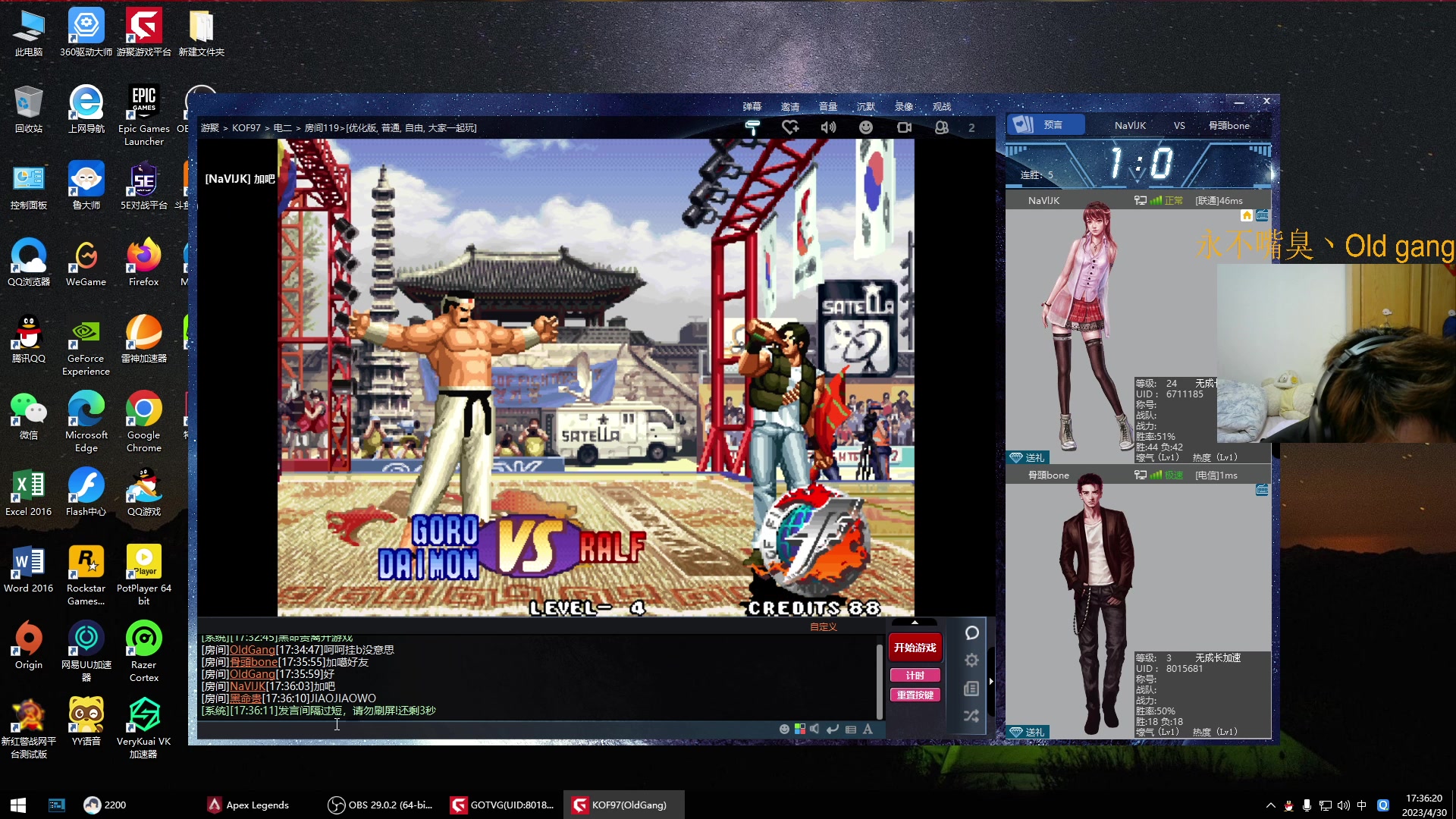Switch to the GOTVG taskbar window

[503, 805]
